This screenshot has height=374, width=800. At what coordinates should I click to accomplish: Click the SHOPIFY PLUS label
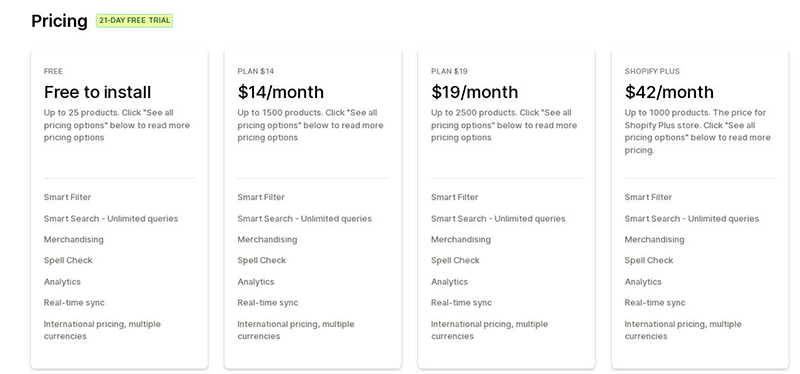652,71
